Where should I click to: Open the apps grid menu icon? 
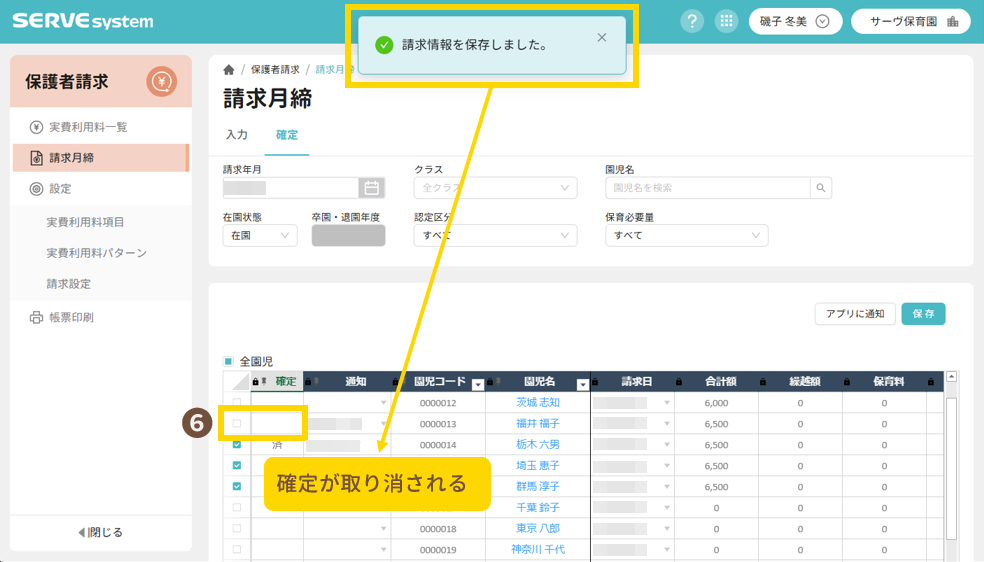(726, 21)
